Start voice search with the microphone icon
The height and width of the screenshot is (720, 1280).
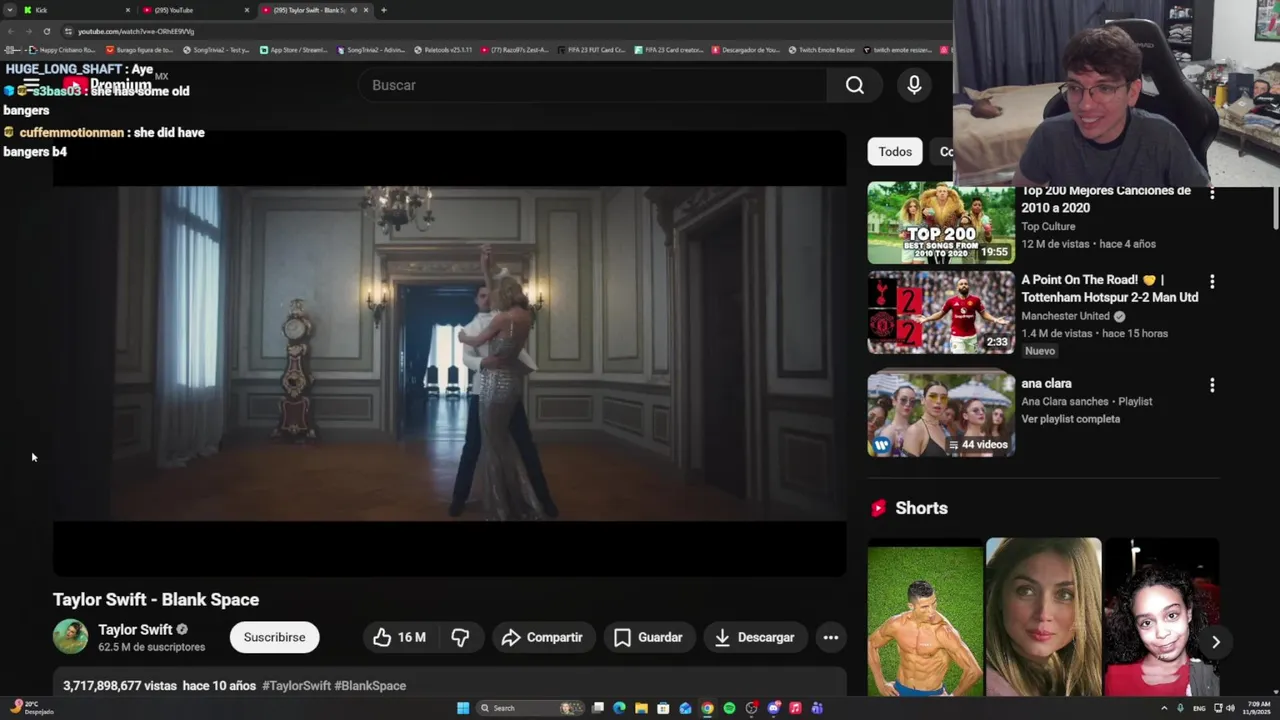(x=914, y=85)
